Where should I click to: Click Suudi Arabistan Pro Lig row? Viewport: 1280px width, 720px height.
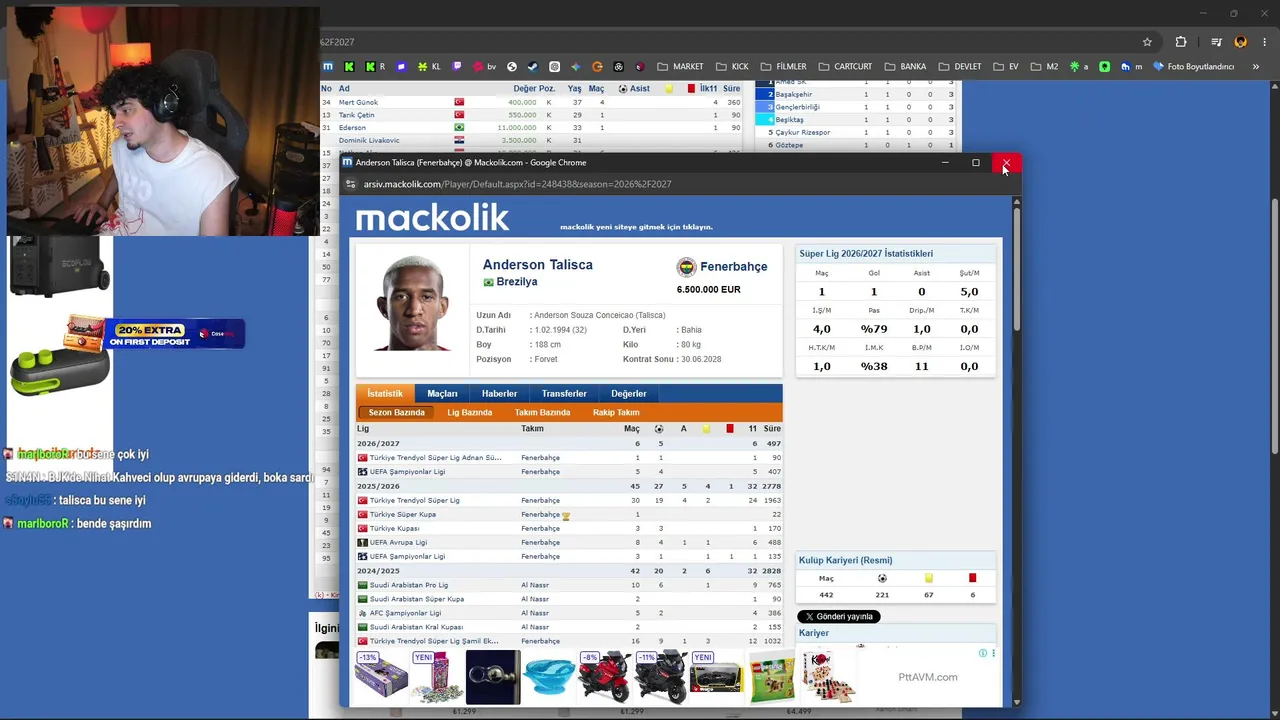tap(569, 585)
